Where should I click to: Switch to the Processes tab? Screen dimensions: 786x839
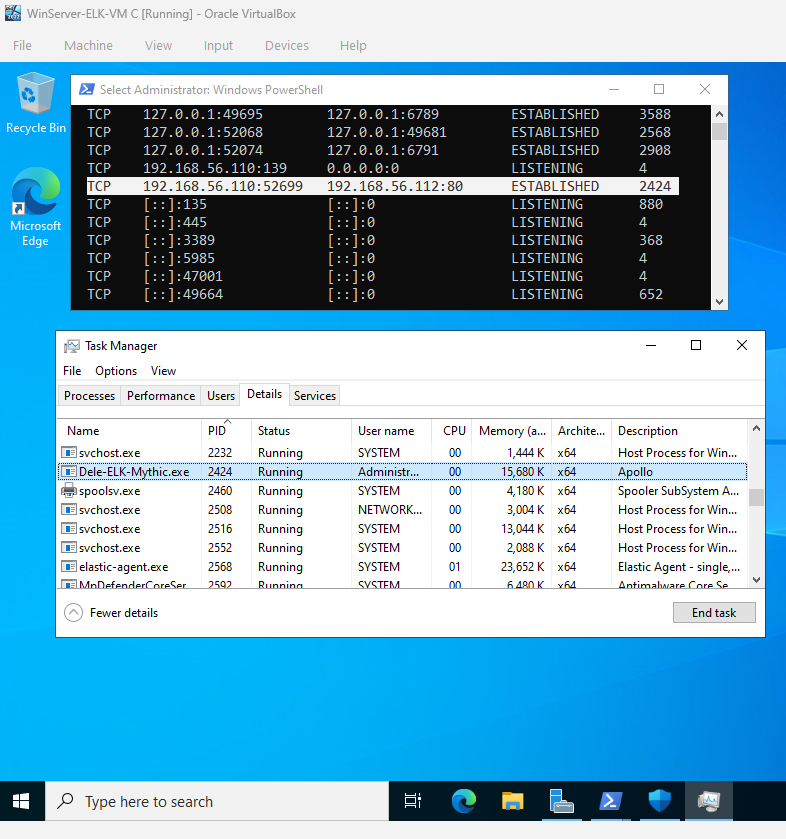[89, 395]
